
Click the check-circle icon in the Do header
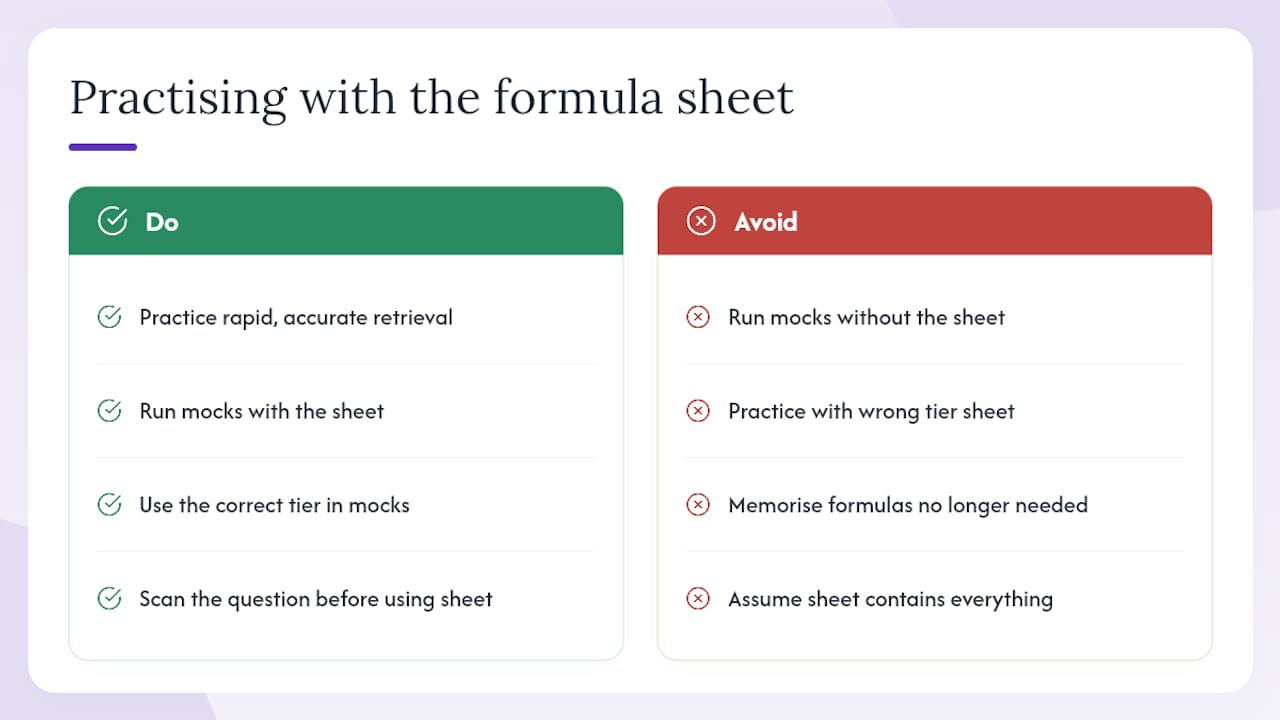pyautogui.click(x=112, y=221)
